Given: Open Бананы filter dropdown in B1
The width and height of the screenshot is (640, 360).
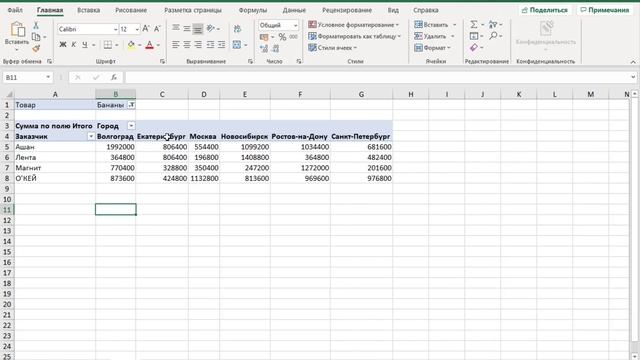Looking at the screenshot, I should pyautogui.click(x=131, y=105).
